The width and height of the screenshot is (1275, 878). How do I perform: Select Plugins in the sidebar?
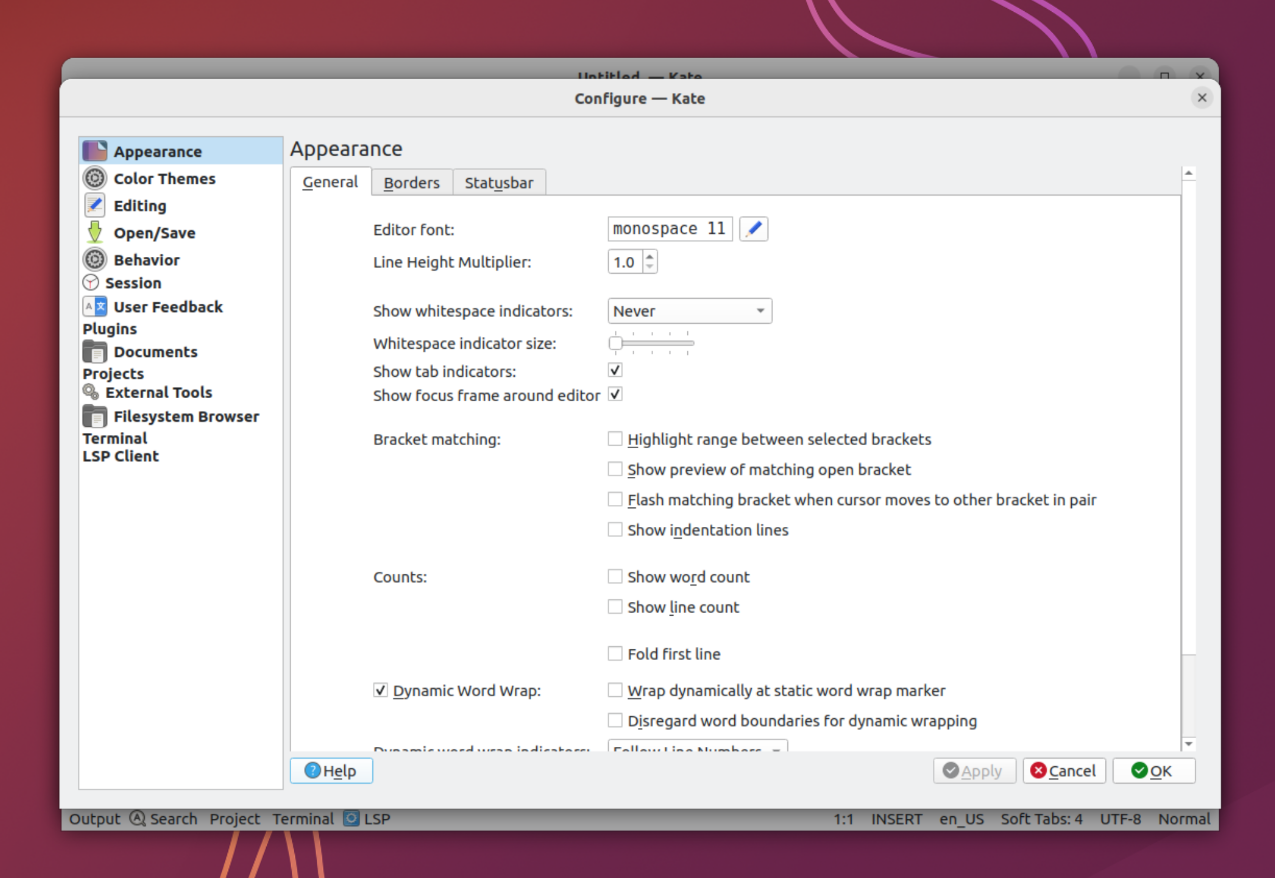(x=110, y=329)
